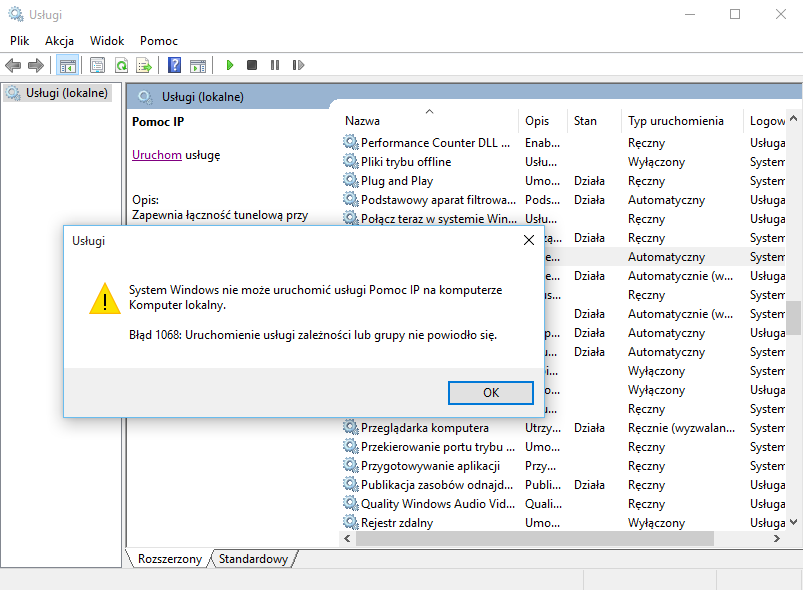Click gear icon of Podstawowy aparat filtrowania row

tap(351, 199)
